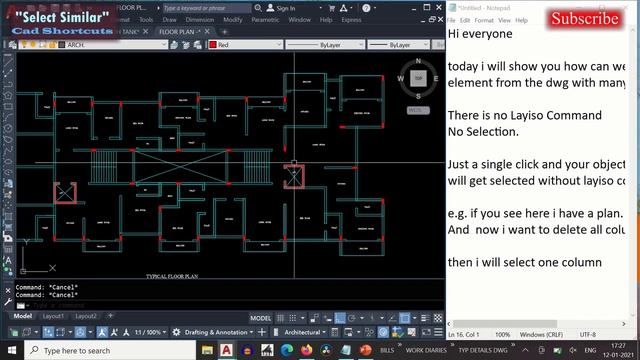Toggle the lock icon of ARCH layer
640x360 pixels.
[52, 45]
